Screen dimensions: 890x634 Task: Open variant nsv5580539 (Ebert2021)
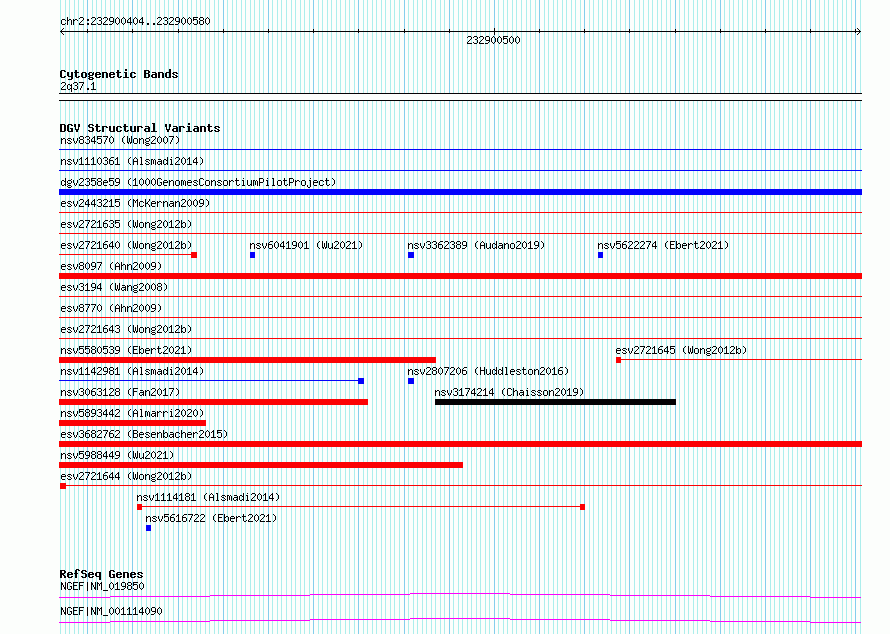point(126,350)
